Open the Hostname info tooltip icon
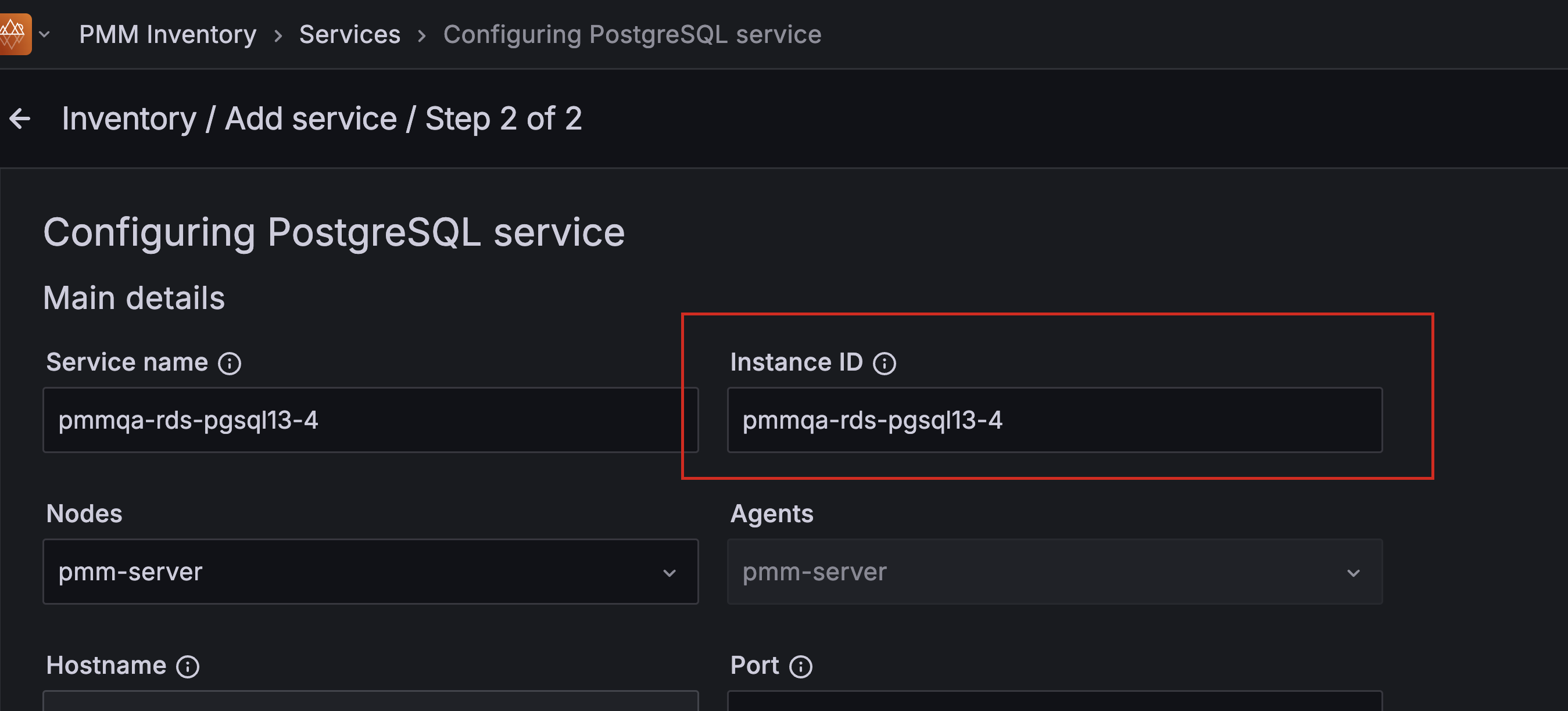 [x=187, y=666]
